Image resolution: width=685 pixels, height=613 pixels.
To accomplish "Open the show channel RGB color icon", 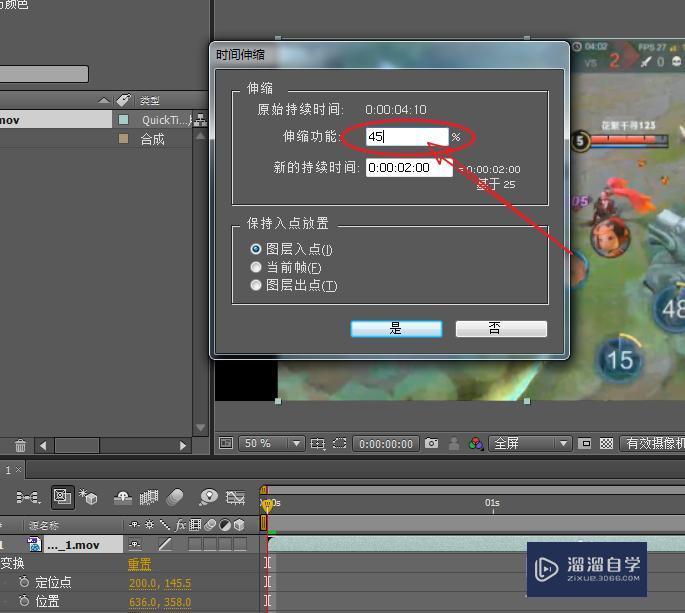I will tap(476, 443).
